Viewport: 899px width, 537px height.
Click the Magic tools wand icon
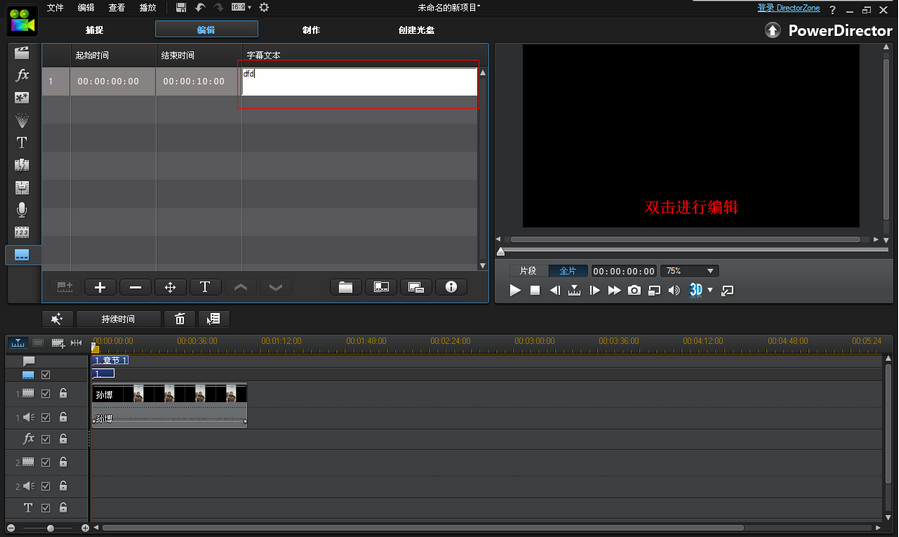click(57, 319)
